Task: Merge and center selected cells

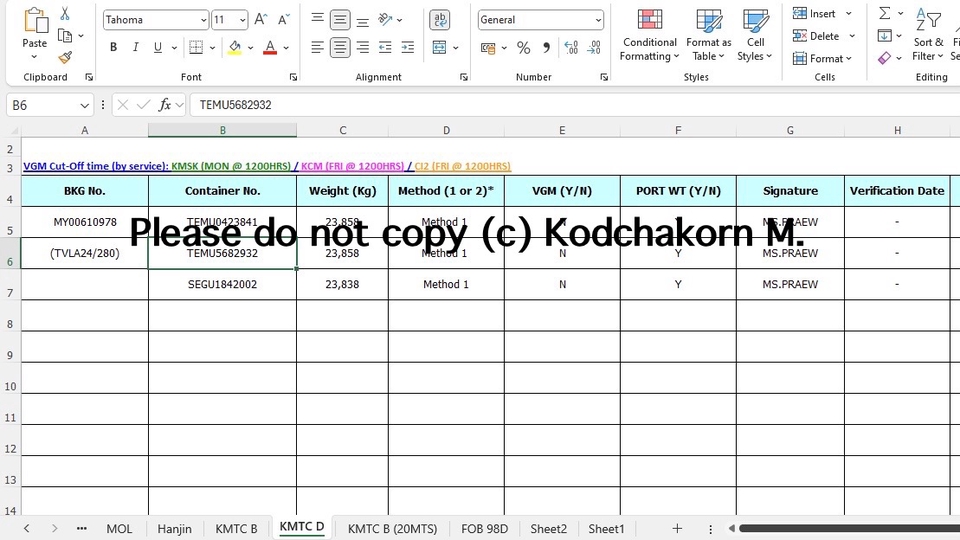Action: [x=440, y=47]
